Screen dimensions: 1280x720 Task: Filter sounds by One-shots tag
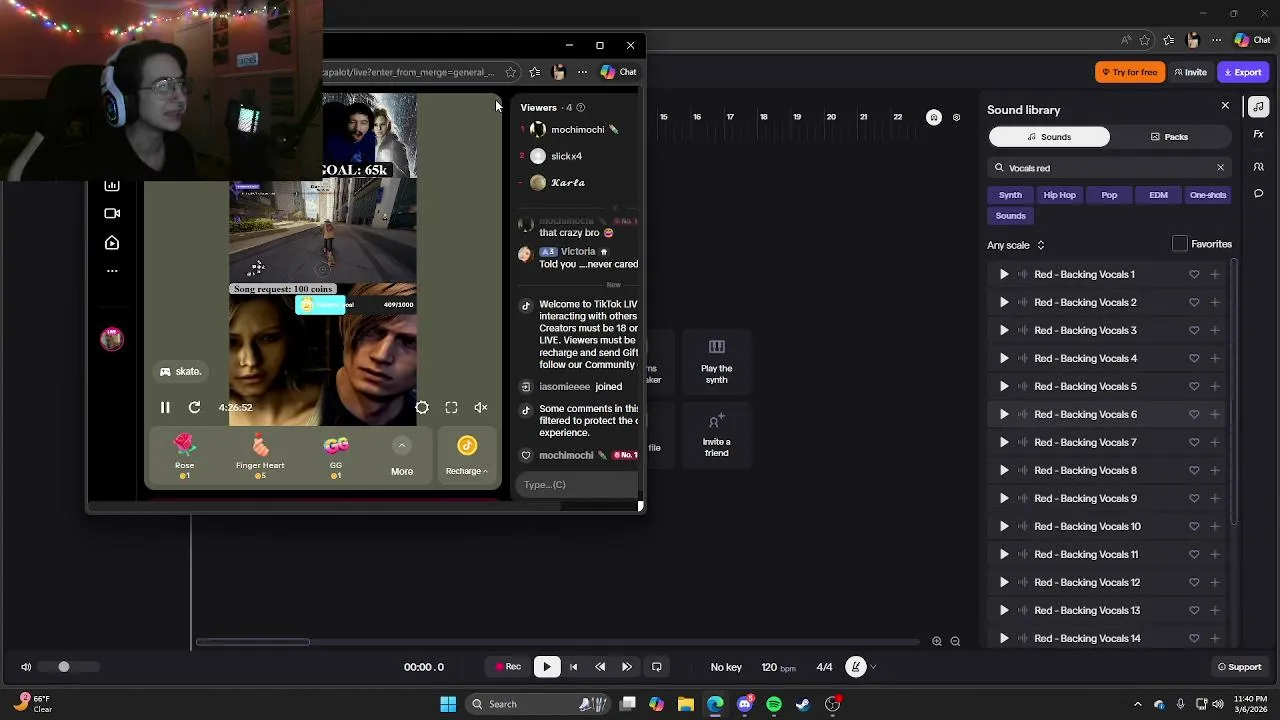tap(1207, 195)
